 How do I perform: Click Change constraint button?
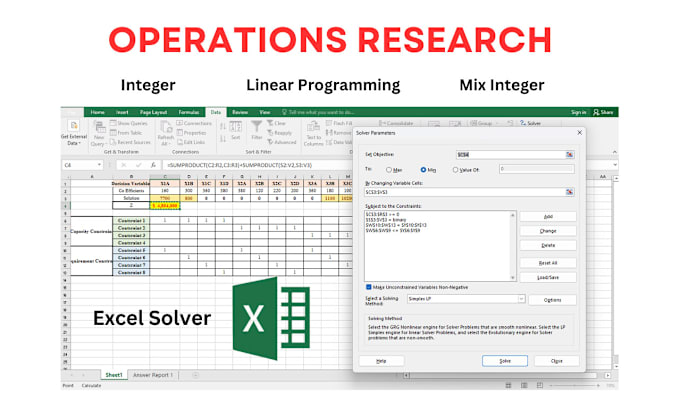click(548, 231)
